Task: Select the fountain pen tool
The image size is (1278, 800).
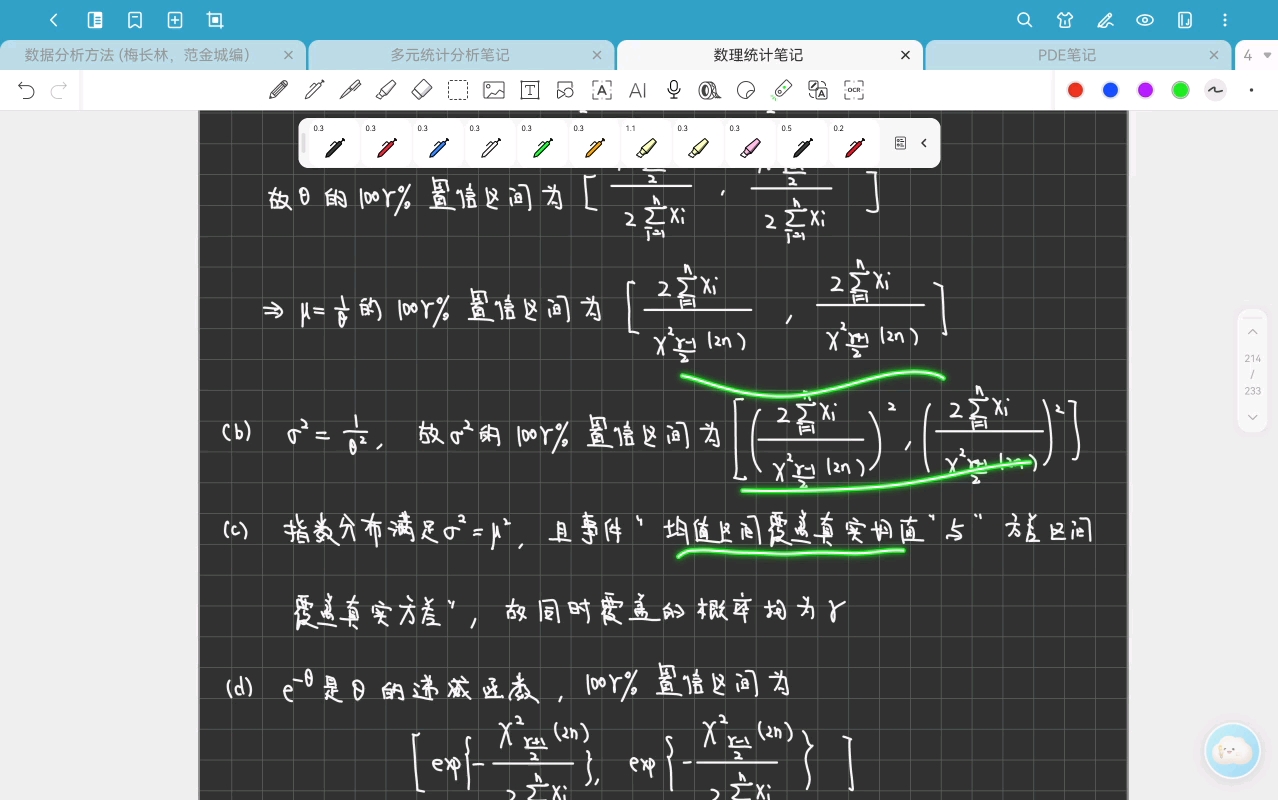Action: tap(314, 90)
